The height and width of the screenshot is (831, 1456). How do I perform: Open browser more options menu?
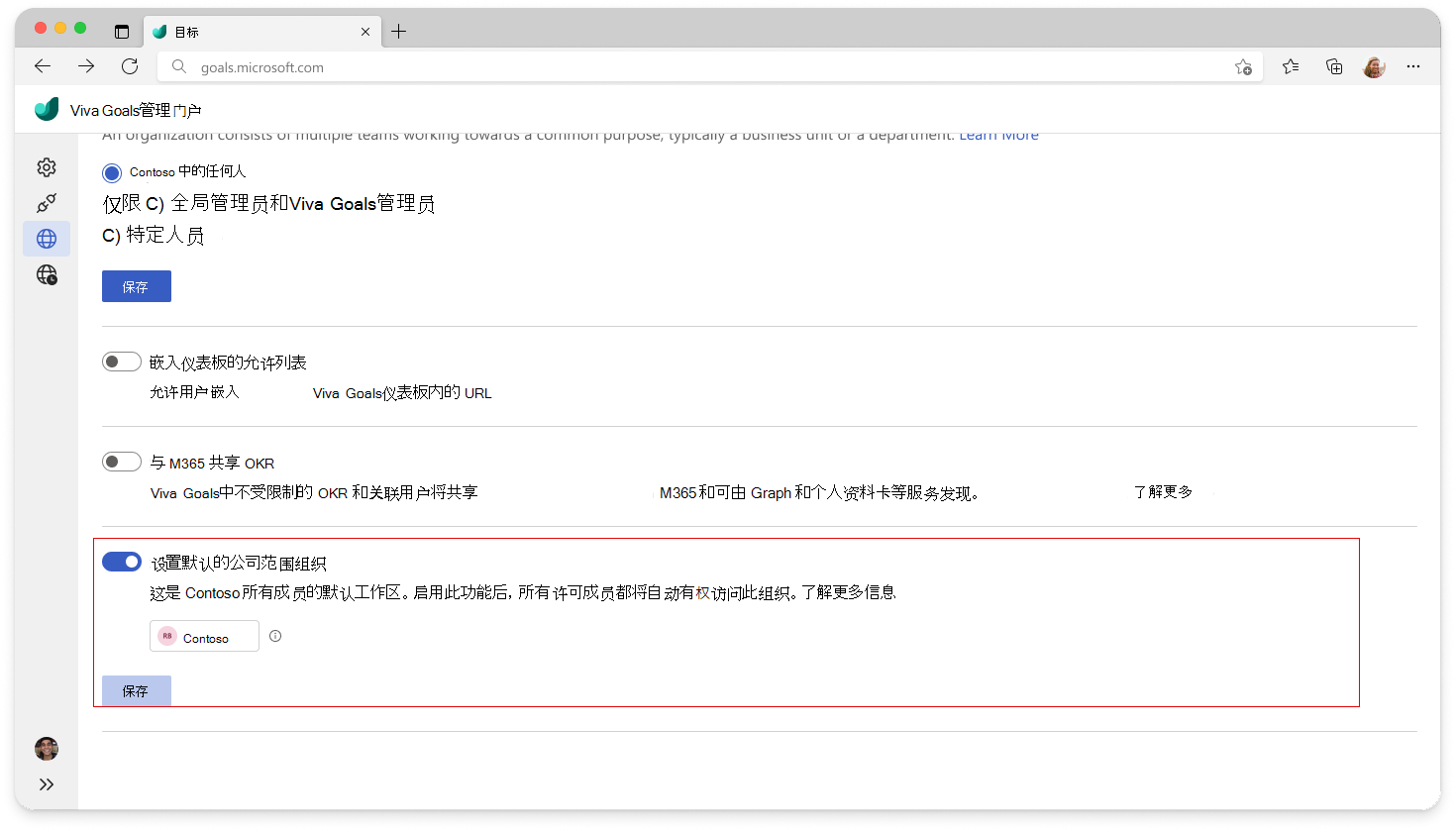point(1413,66)
